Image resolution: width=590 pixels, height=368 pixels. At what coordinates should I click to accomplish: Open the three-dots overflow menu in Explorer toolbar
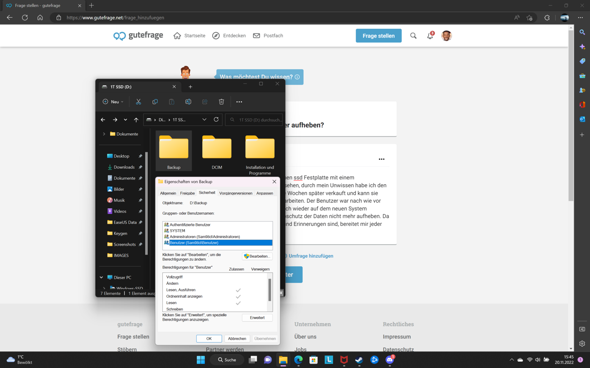click(x=239, y=102)
